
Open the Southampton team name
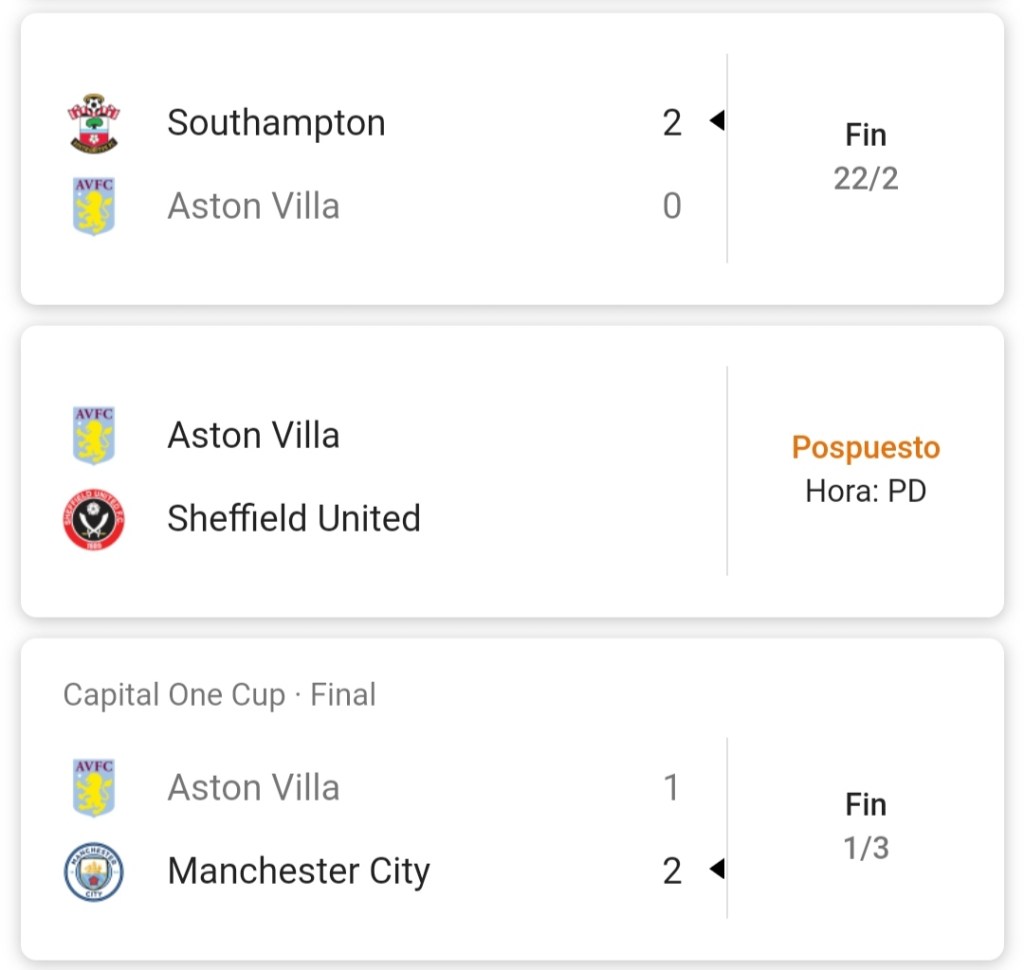276,123
